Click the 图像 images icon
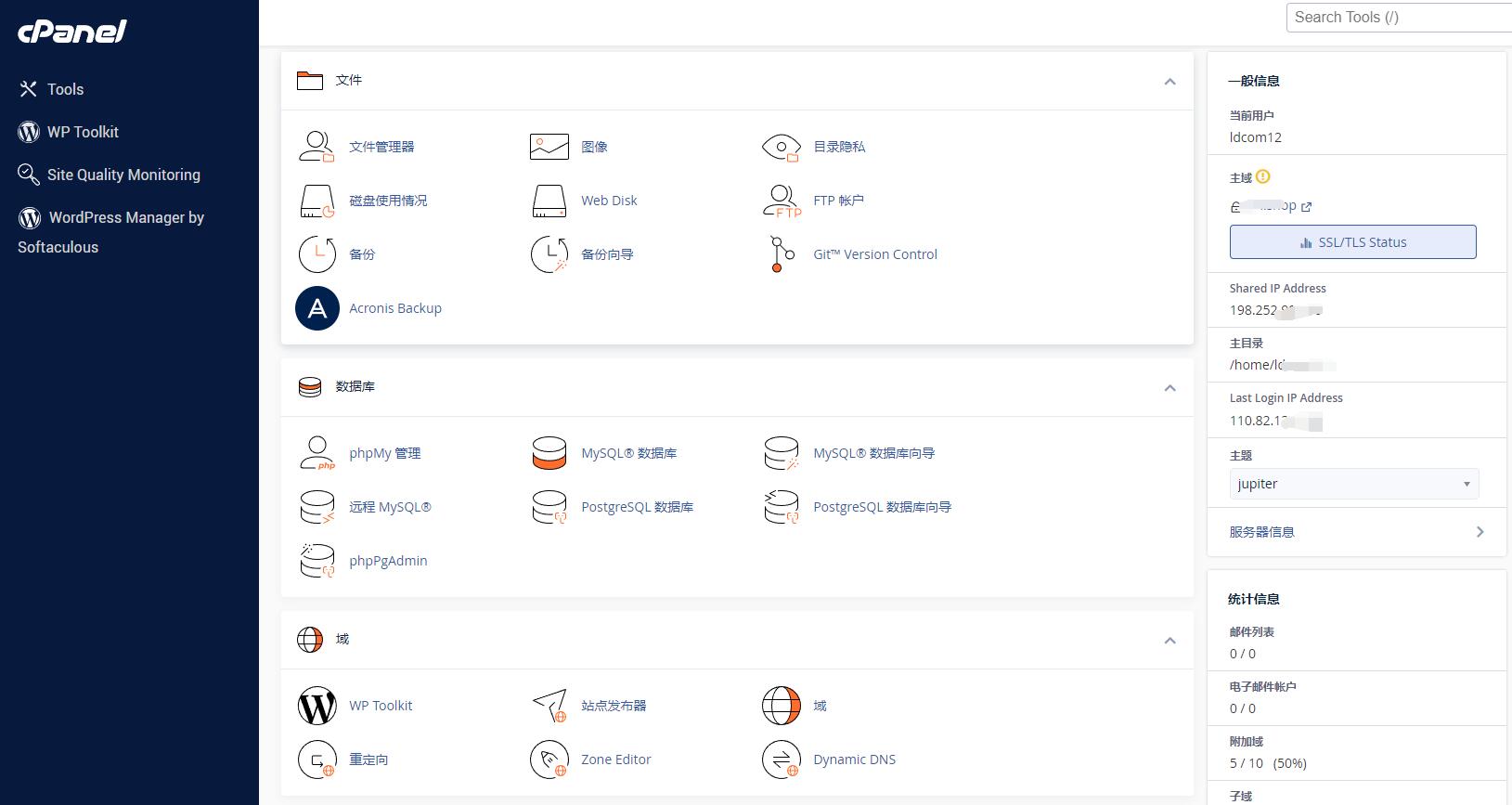 (549, 147)
